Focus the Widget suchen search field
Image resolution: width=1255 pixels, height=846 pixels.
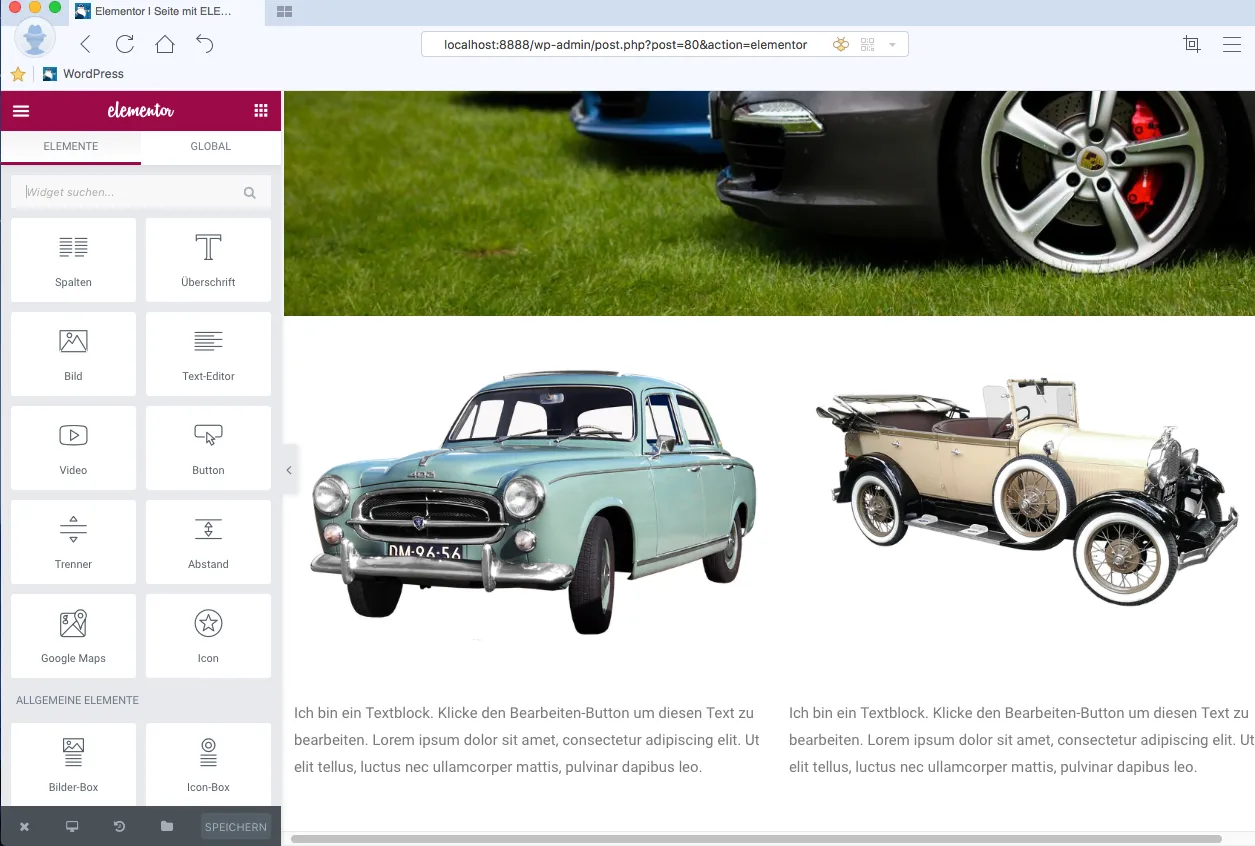click(141, 192)
